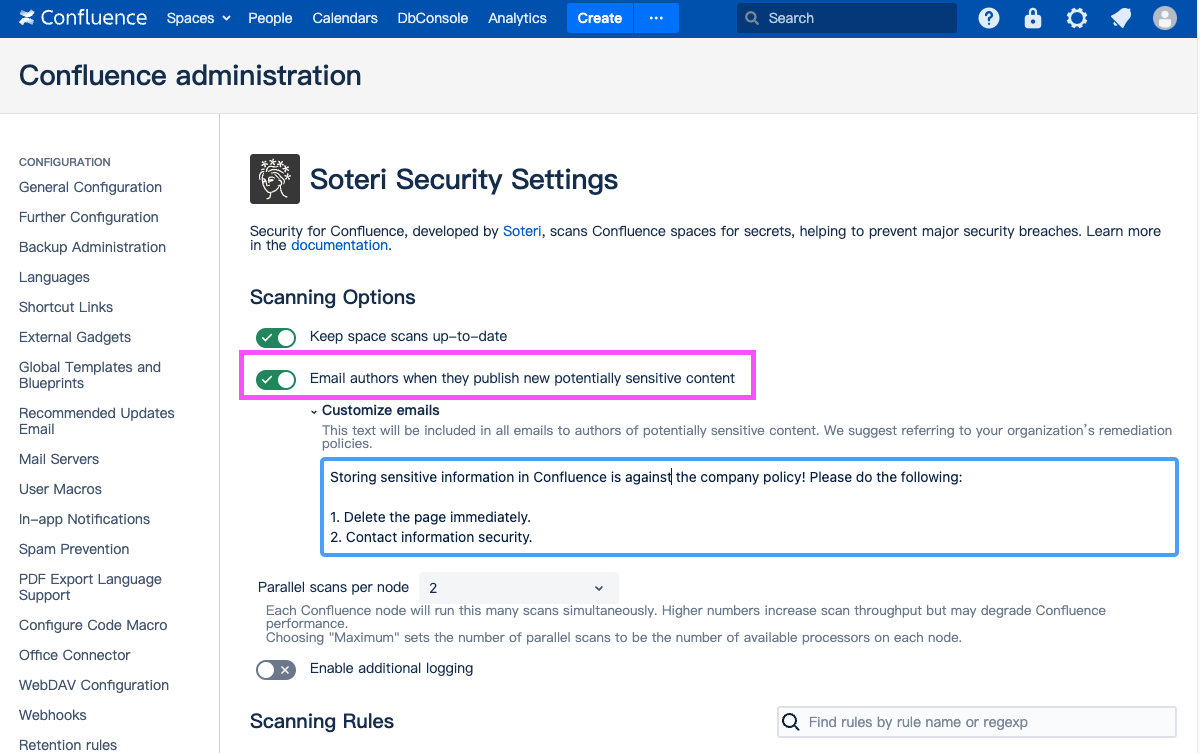The height and width of the screenshot is (753, 1200).
Task: Open the settings gear icon
Action: pyautogui.click(x=1077, y=18)
